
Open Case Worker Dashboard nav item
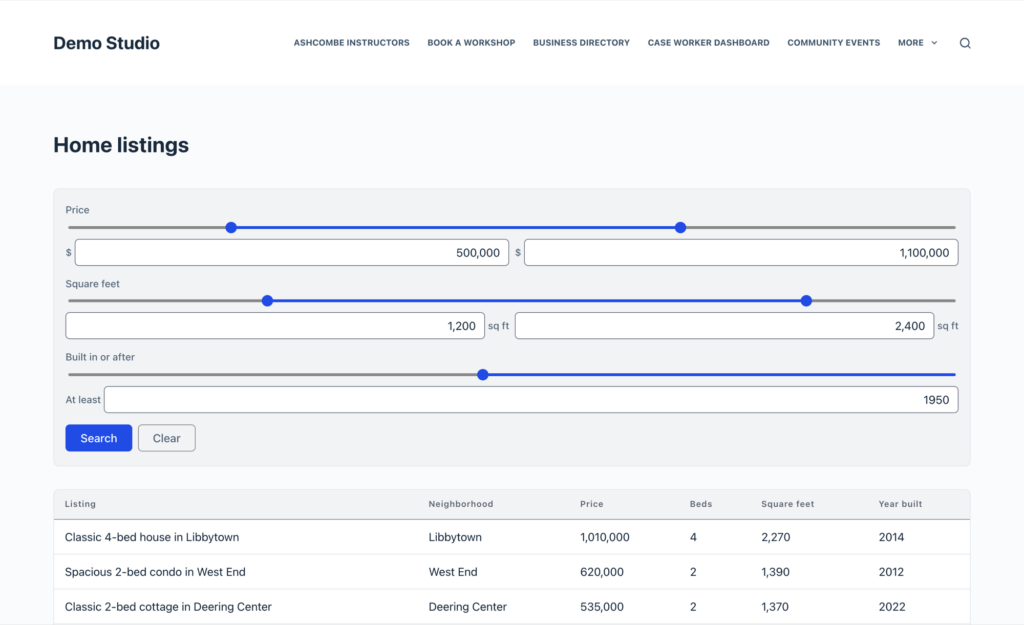709,42
